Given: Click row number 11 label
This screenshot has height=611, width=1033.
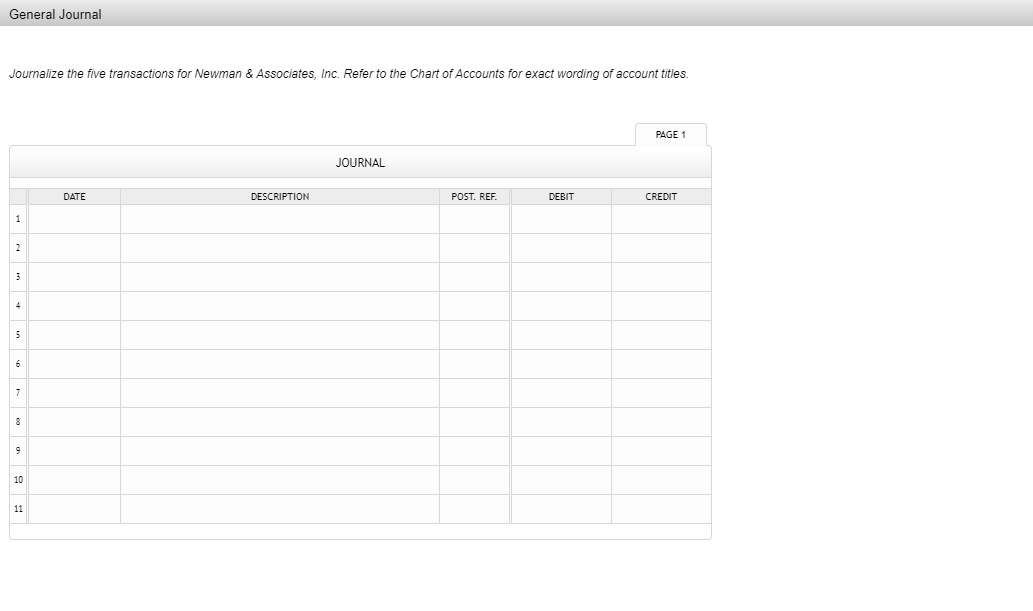Looking at the screenshot, I should pyautogui.click(x=18, y=509).
